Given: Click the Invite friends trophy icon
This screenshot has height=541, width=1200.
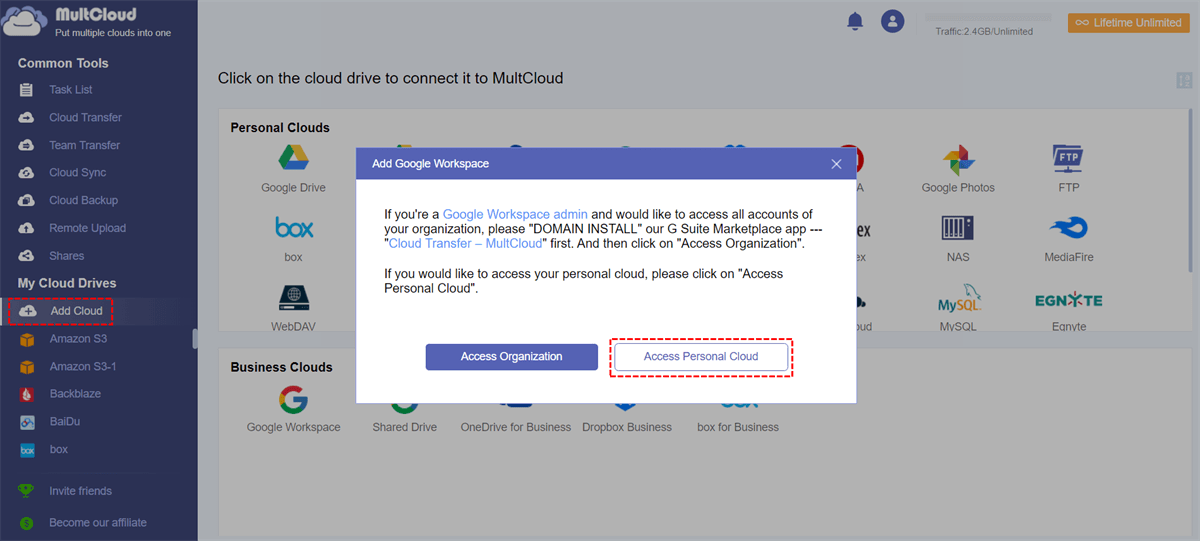Looking at the screenshot, I should click(x=27, y=491).
